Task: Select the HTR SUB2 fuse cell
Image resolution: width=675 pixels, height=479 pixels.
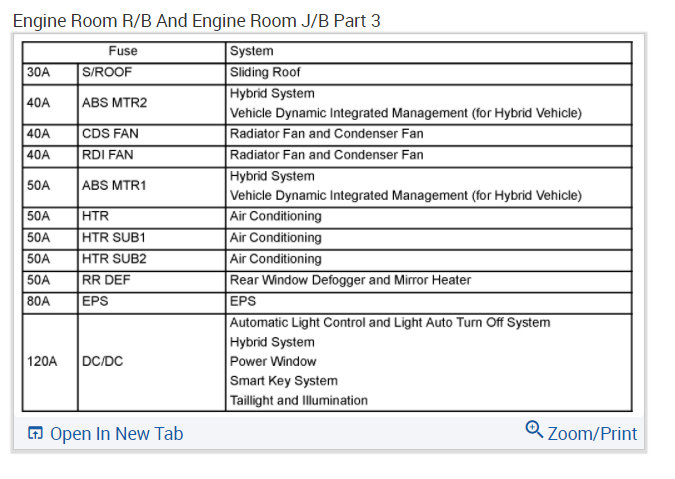Action: click(x=114, y=259)
